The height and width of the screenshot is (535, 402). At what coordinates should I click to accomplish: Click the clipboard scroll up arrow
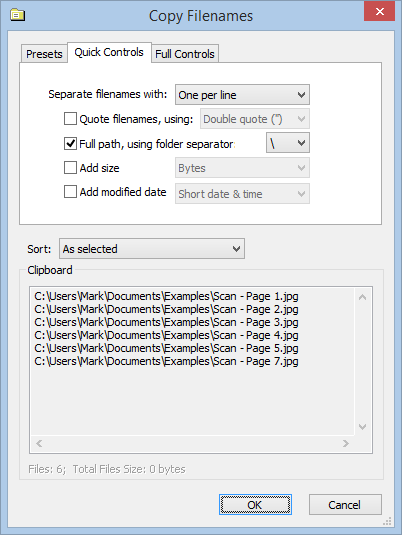tap(362, 297)
